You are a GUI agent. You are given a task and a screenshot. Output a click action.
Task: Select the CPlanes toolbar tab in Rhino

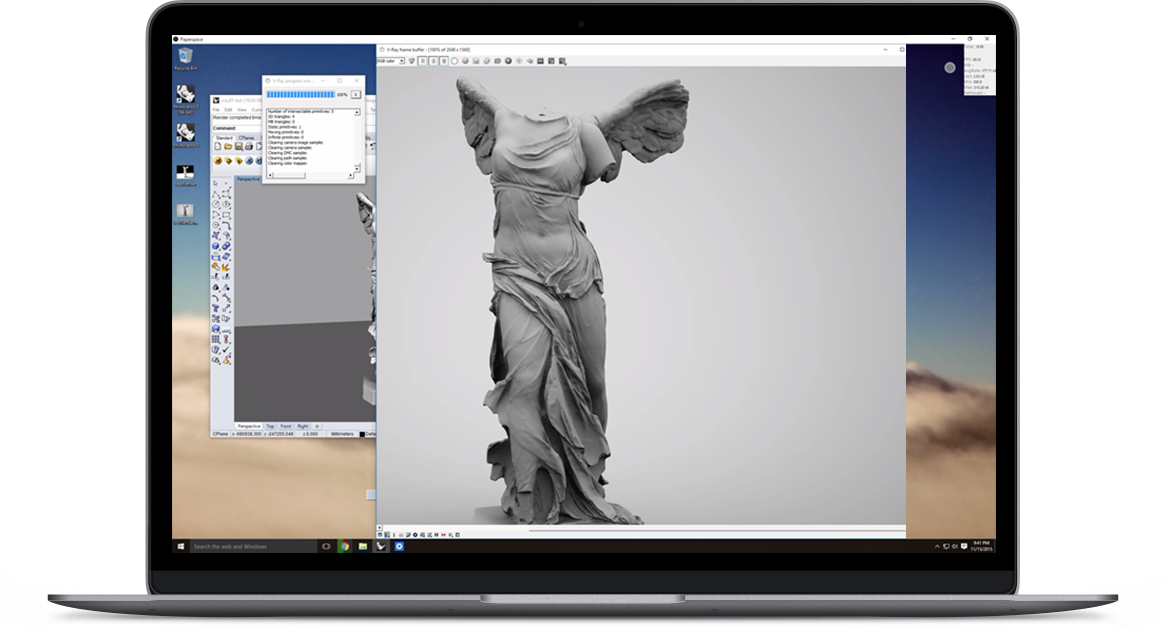click(x=246, y=138)
